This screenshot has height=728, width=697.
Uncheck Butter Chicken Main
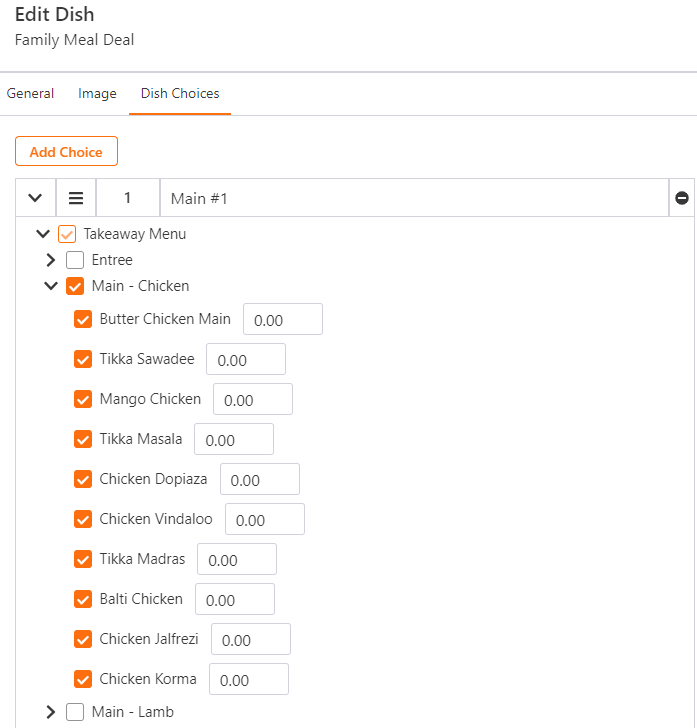point(83,319)
